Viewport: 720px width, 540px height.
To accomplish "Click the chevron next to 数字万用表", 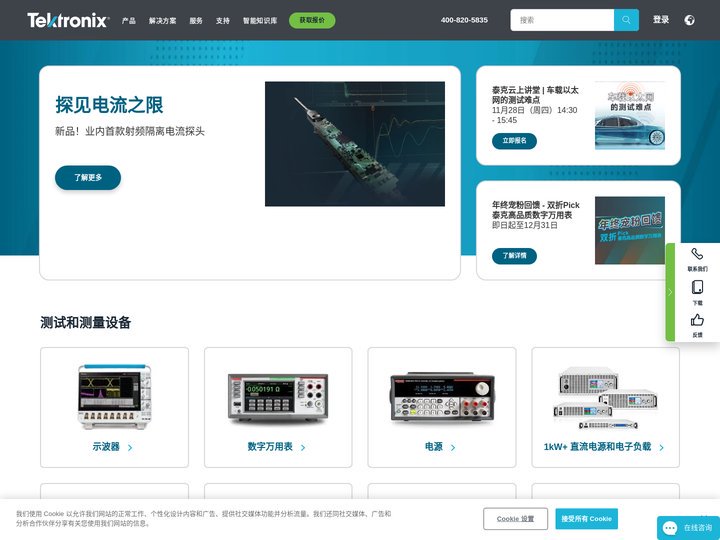I will tap(303, 448).
